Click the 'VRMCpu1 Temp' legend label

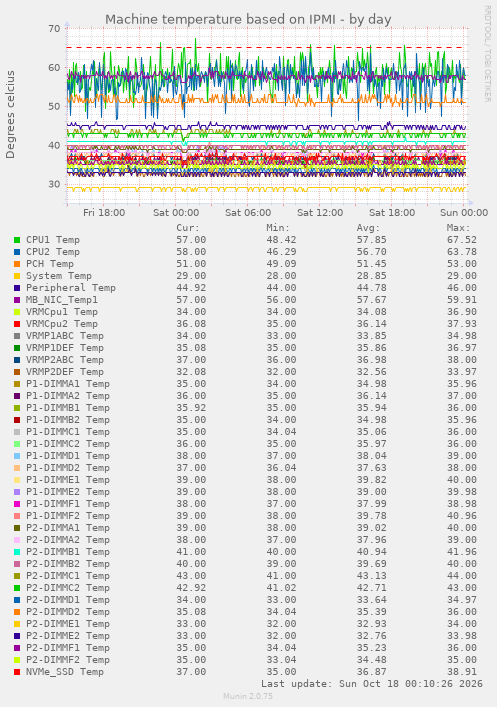(x=62, y=312)
